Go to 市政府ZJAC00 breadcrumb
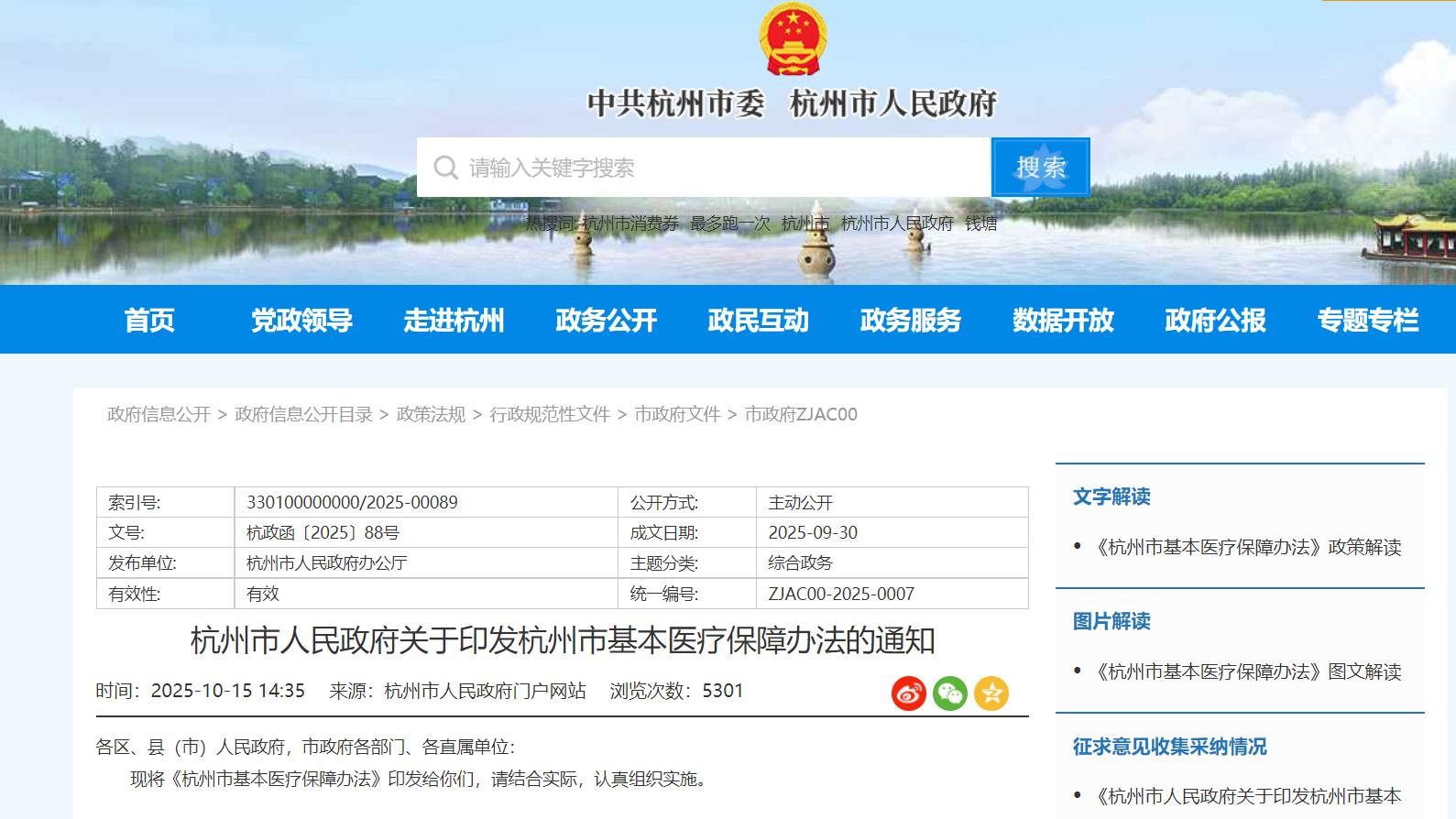Viewport: 1456px width, 819px height. [801, 414]
